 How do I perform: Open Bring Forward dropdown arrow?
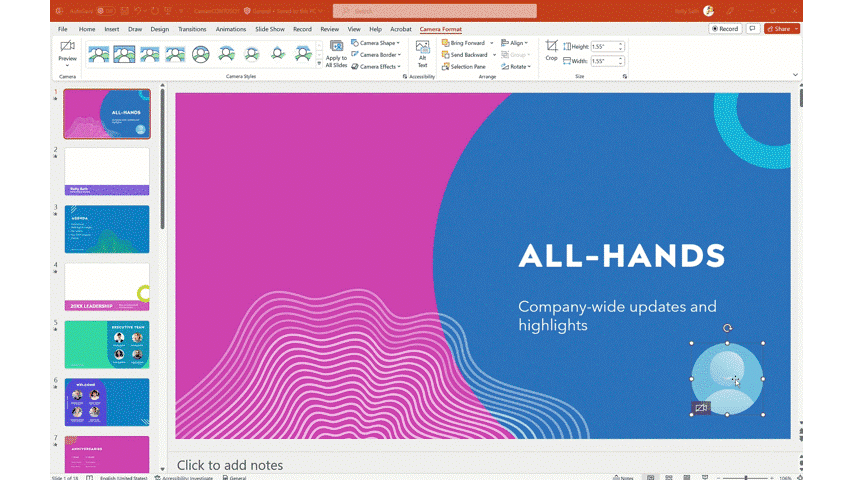[492, 43]
